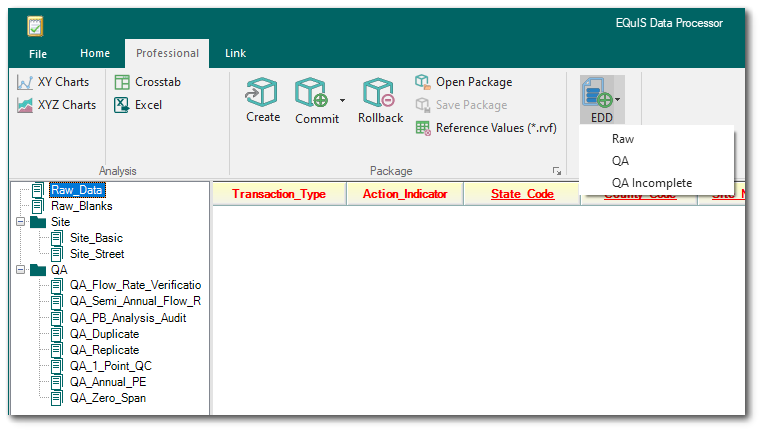Viewport: 761px width, 431px height.
Task: Click the Commit package icon
Action: 311,93
